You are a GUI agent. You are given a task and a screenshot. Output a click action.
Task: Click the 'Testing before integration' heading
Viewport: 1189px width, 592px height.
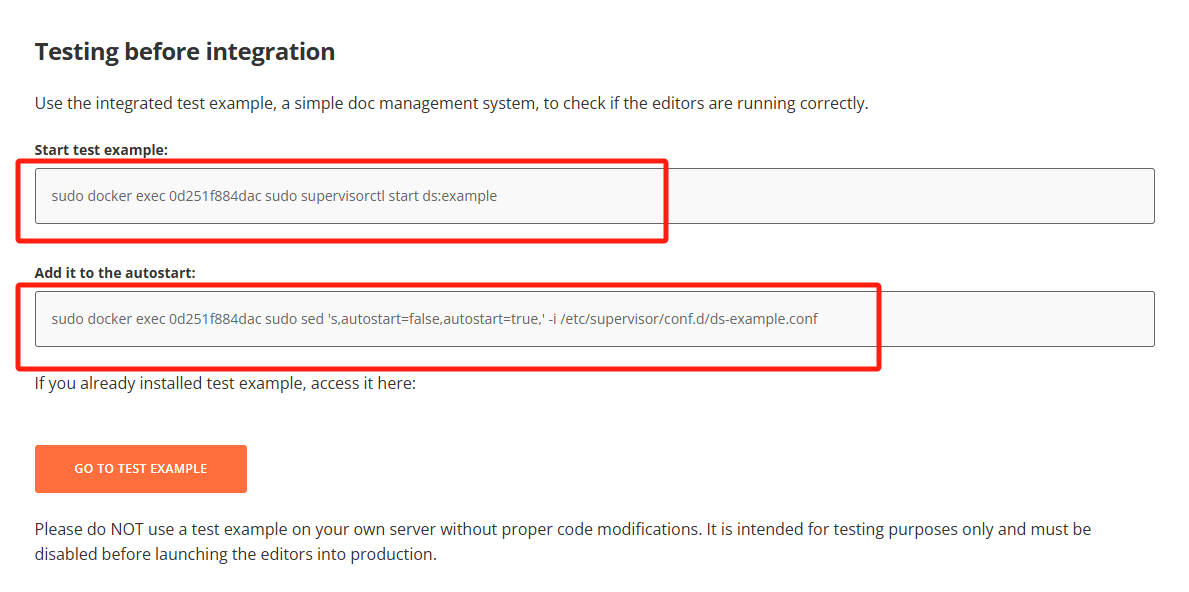184,52
